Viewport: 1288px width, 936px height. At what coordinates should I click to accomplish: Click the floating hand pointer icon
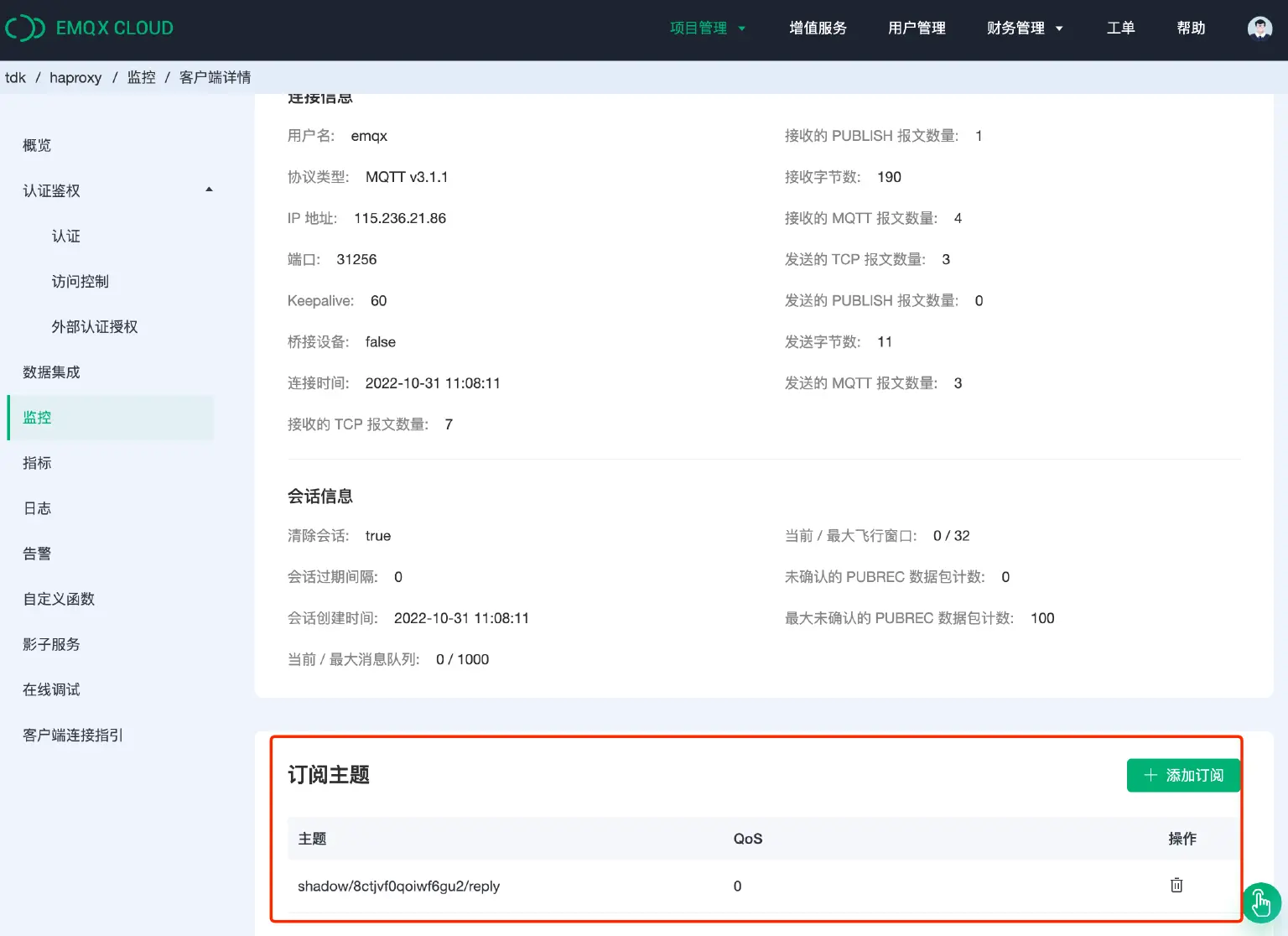coord(1261,903)
